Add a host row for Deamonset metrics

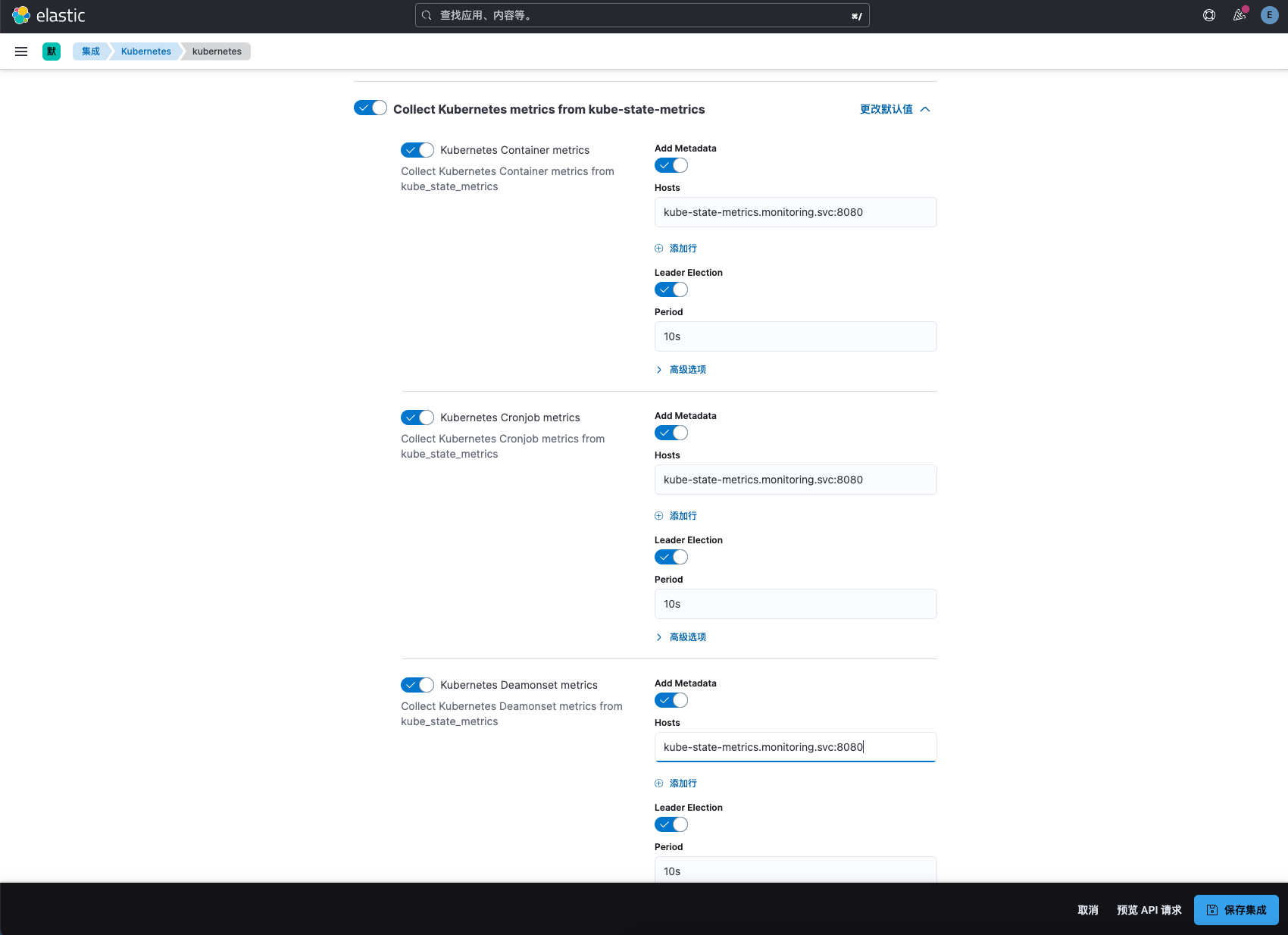(x=676, y=783)
